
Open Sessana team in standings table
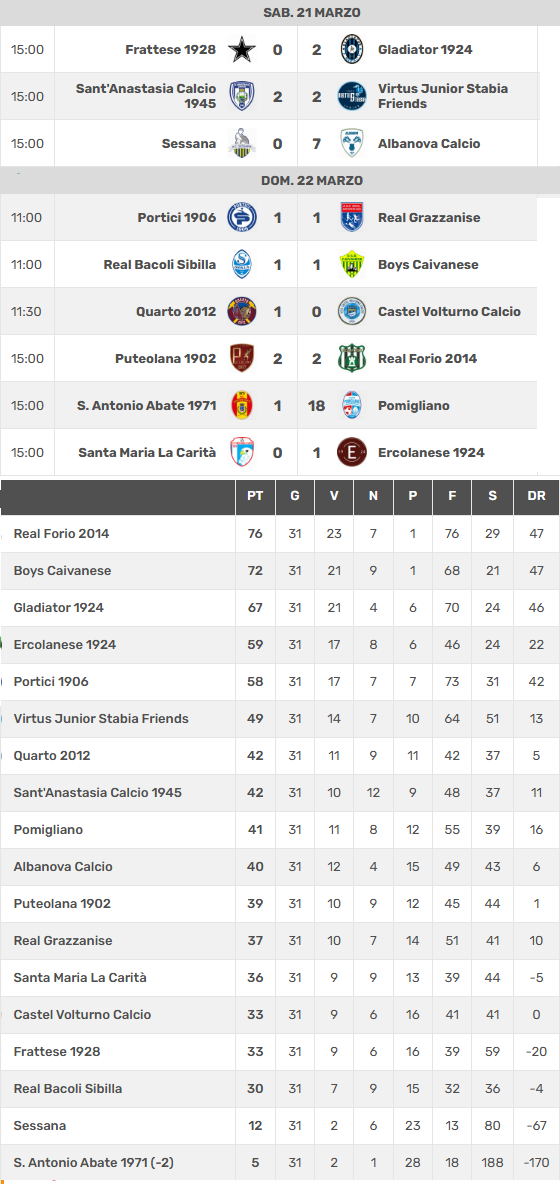(x=39, y=1126)
